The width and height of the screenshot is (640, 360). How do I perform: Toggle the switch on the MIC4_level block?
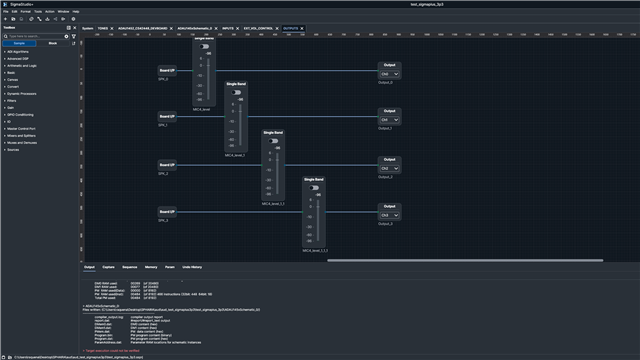click(204, 47)
